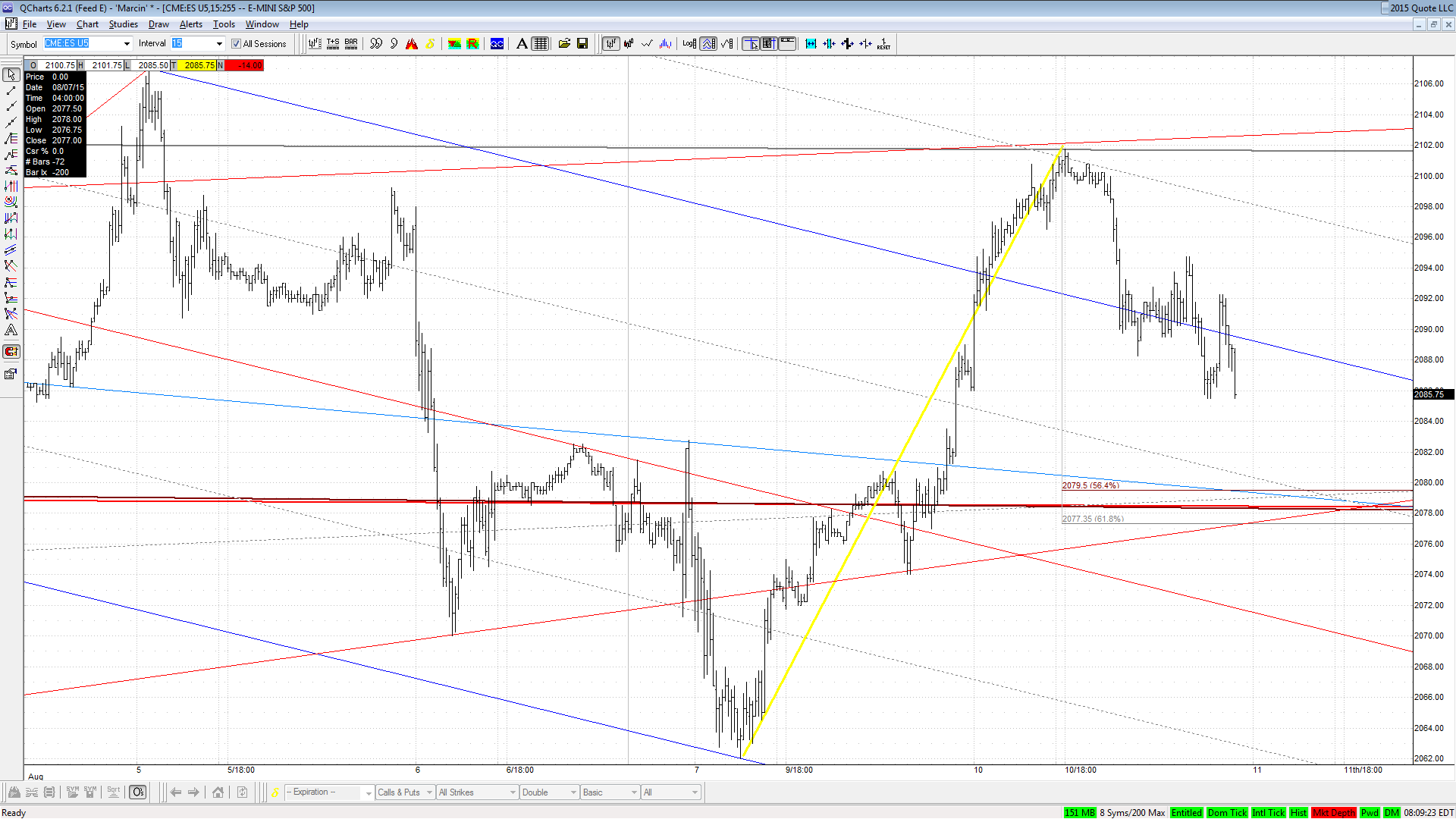Open the Draw menu

(x=158, y=24)
